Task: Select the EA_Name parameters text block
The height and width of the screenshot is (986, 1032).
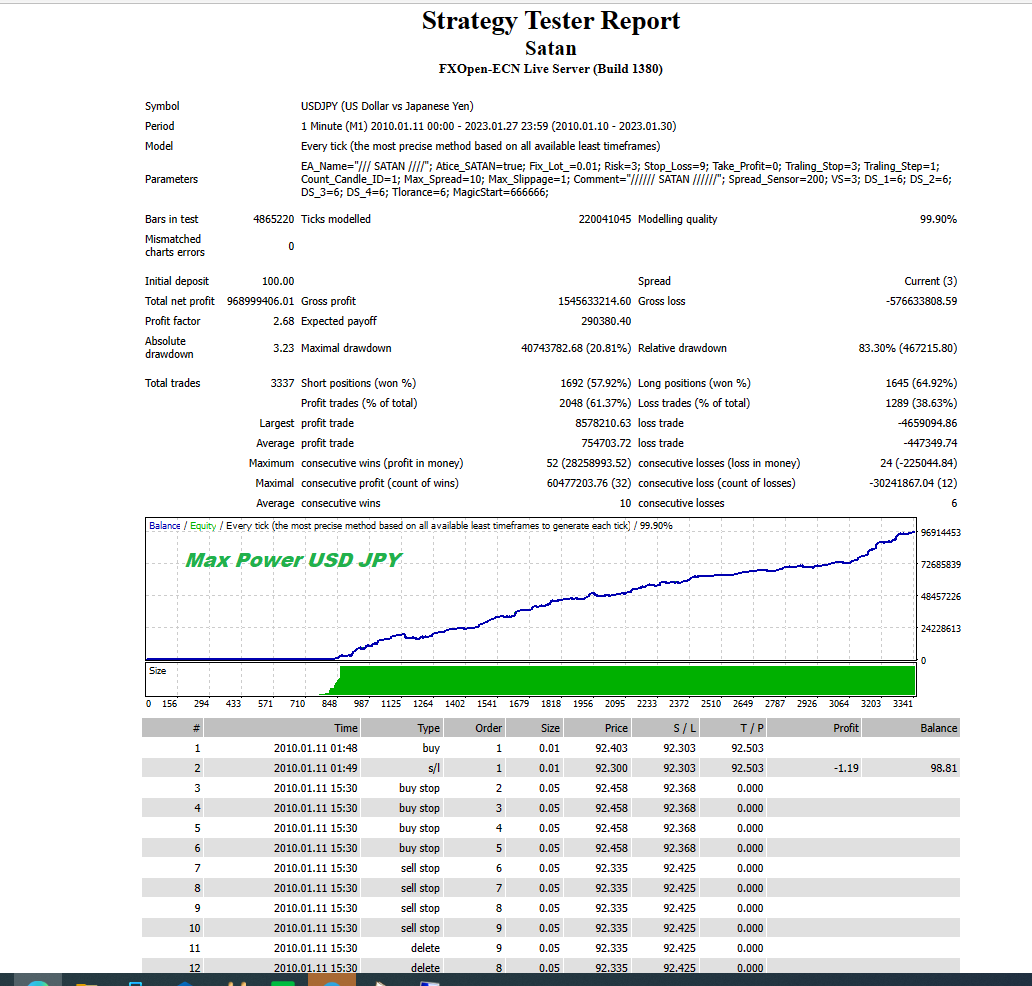Action: [x=626, y=179]
